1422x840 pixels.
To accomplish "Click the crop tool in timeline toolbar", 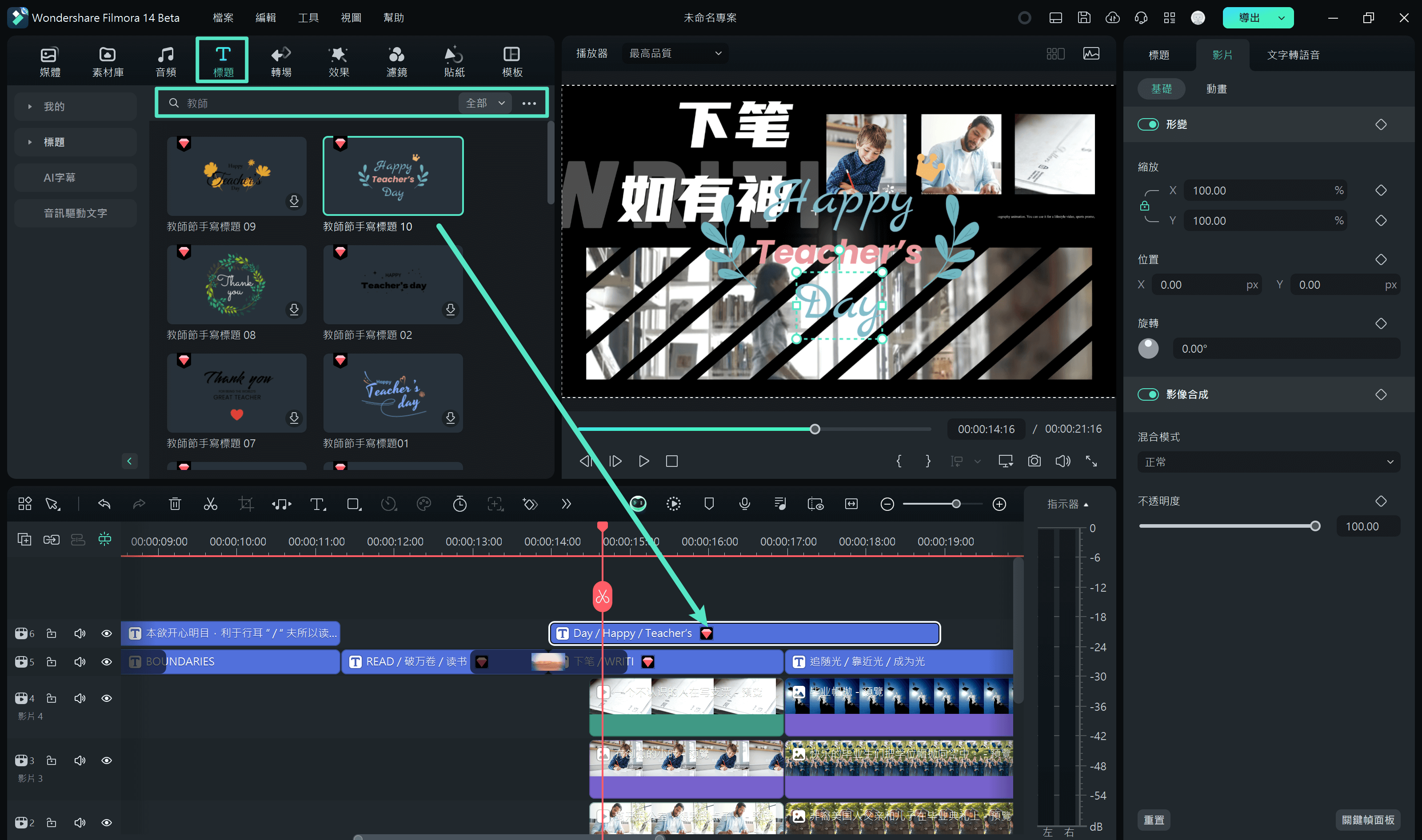I will pos(246,504).
